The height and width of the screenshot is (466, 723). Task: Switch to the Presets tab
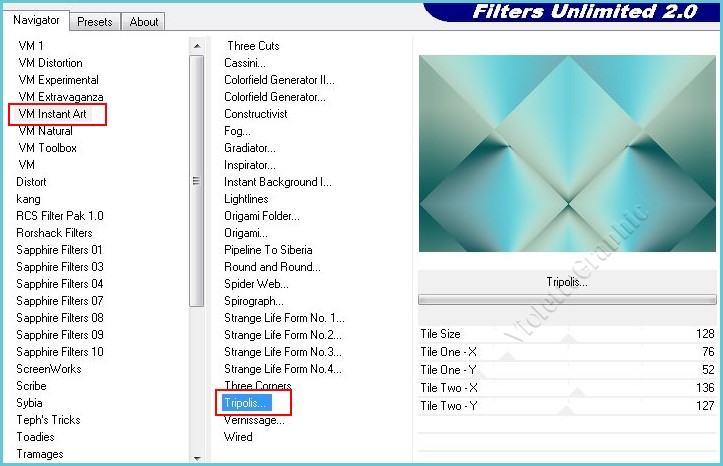tap(95, 21)
